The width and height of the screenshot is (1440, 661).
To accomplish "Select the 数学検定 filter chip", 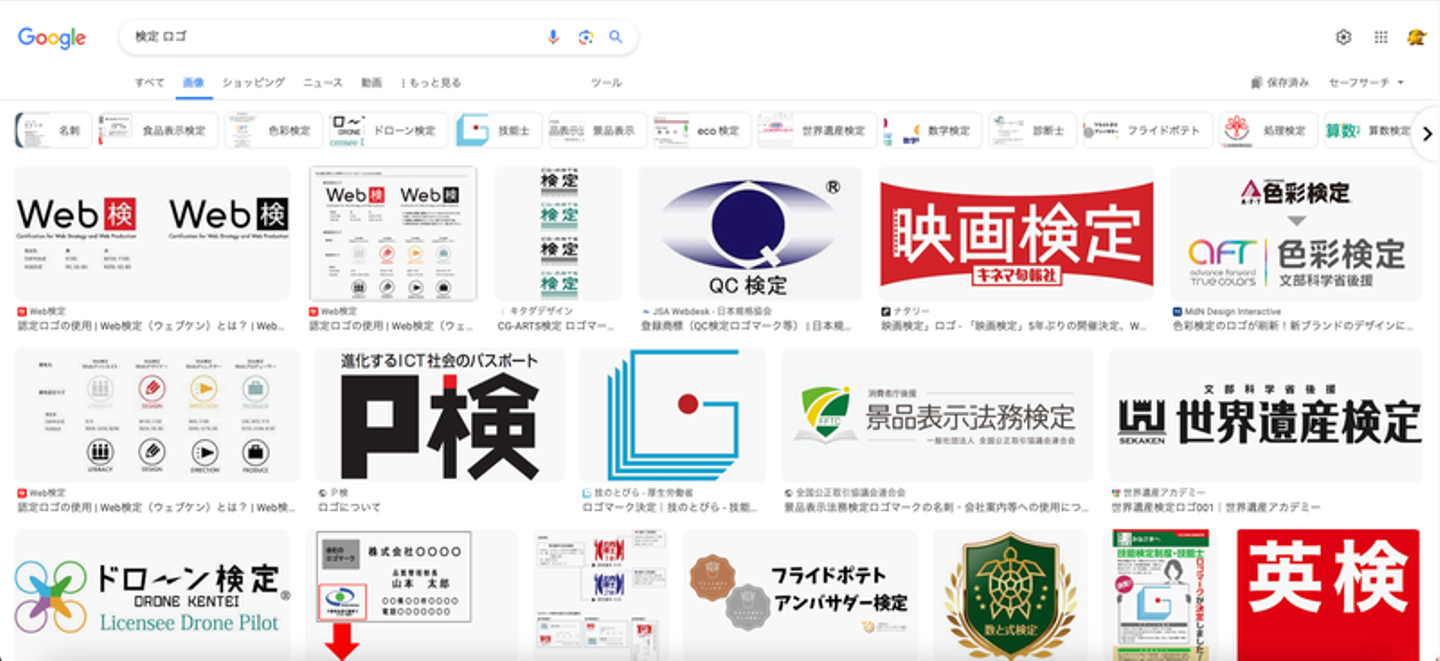I will pyautogui.click(x=932, y=130).
